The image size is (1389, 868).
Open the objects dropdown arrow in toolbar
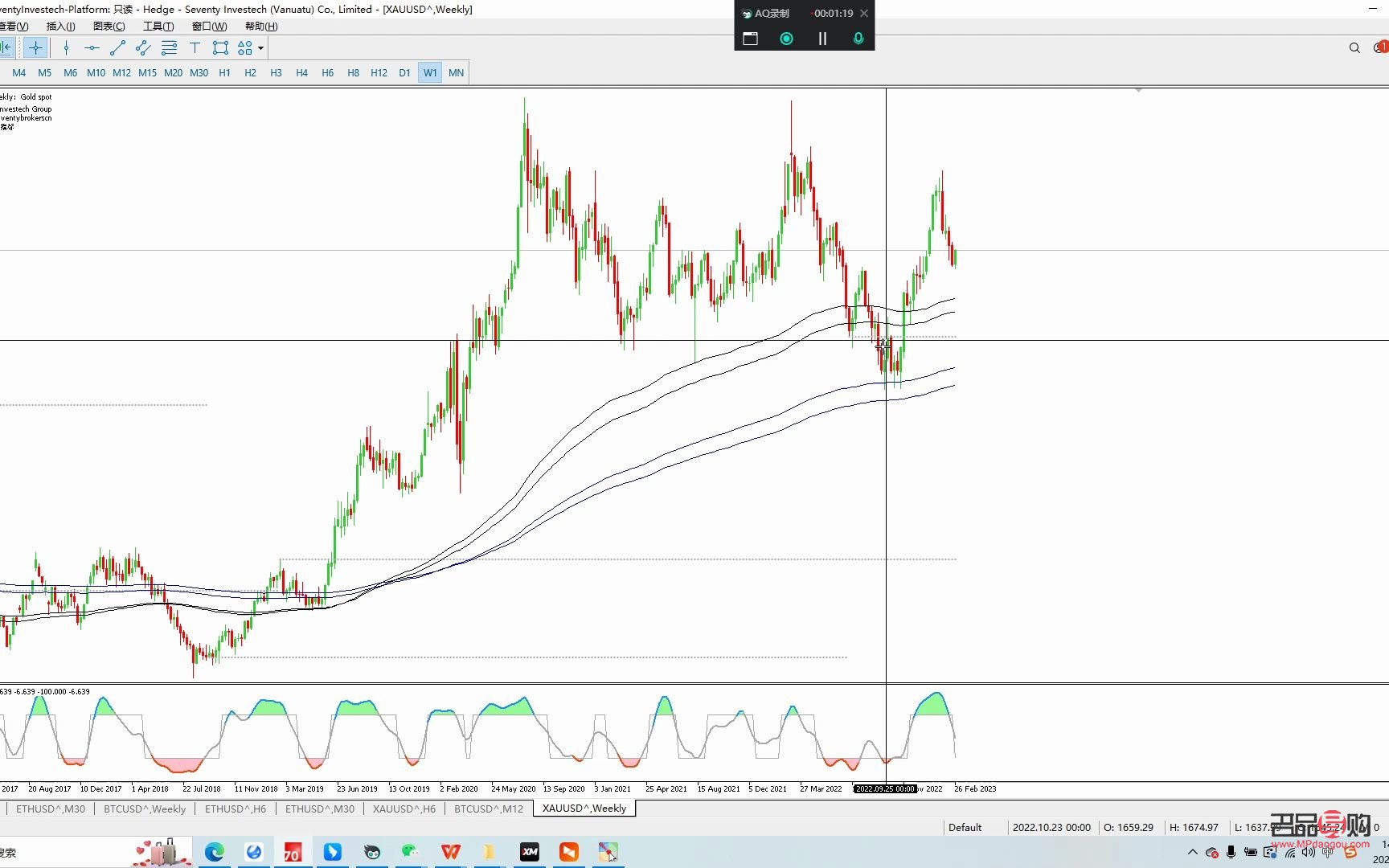tap(260, 48)
